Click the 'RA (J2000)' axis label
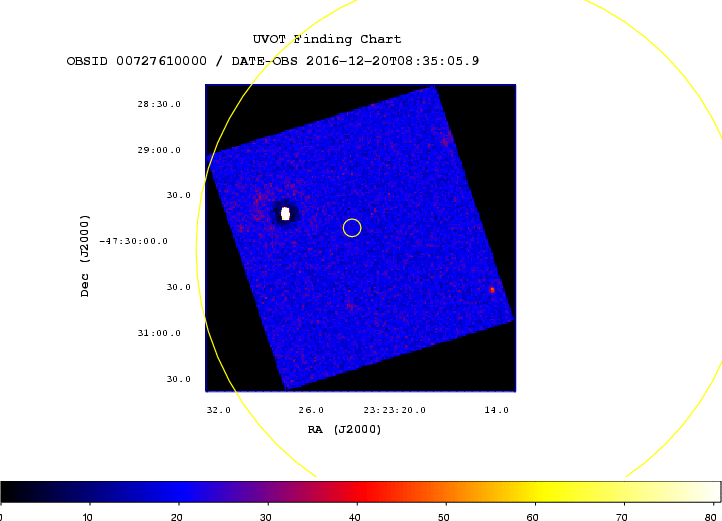Viewport: 722px width, 521px height. [344, 429]
